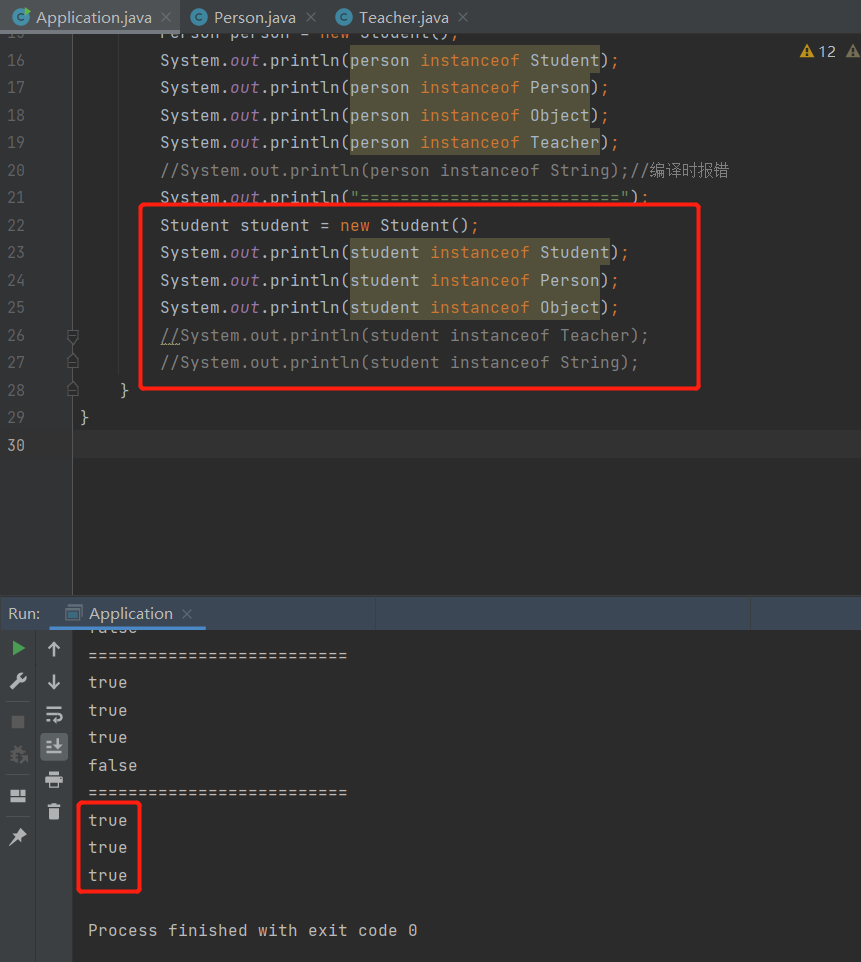The width and height of the screenshot is (861, 962).
Task: Click 'student instanceof Person' expression line 24
Action: pos(474,280)
